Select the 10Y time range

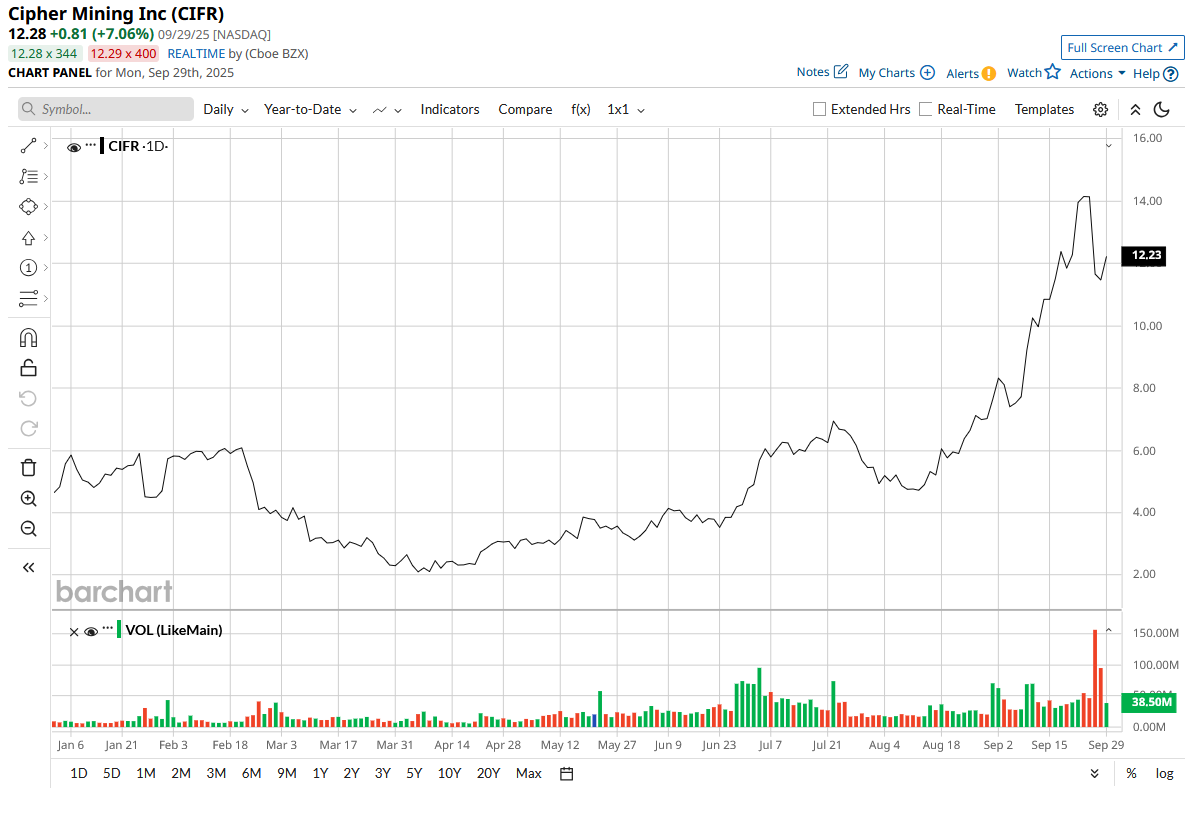(449, 773)
